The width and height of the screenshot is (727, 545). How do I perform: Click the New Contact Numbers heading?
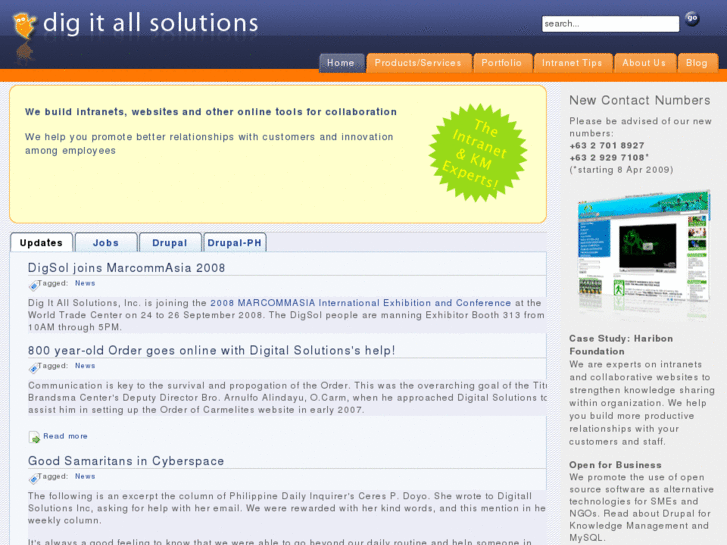point(640,100)
